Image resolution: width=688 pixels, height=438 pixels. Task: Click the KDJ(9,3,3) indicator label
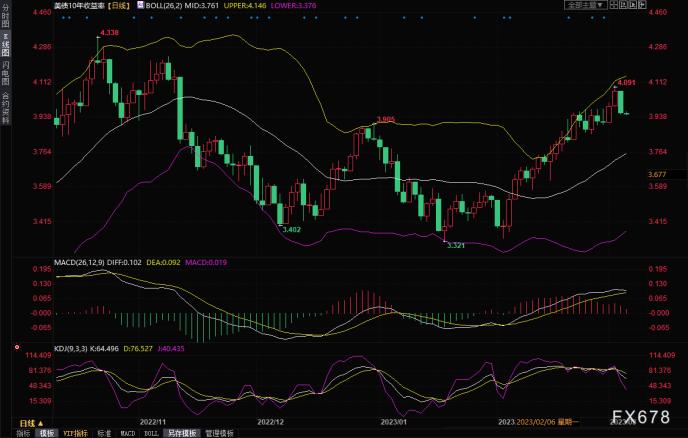(70, 348)
